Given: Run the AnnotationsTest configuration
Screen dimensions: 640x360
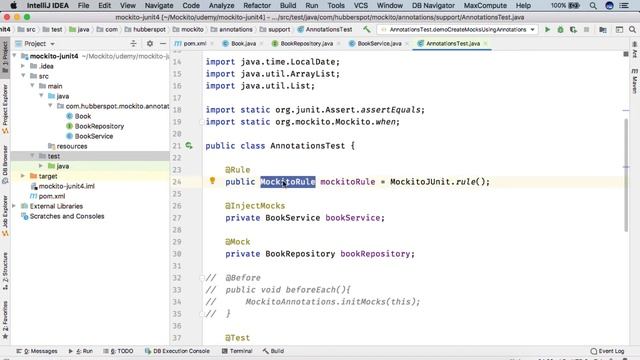Looking at the screenshot, I should click(547, 29).
